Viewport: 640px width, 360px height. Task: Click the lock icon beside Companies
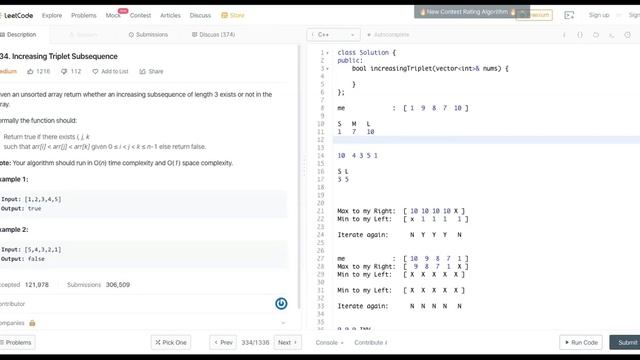tap(32, 323)
